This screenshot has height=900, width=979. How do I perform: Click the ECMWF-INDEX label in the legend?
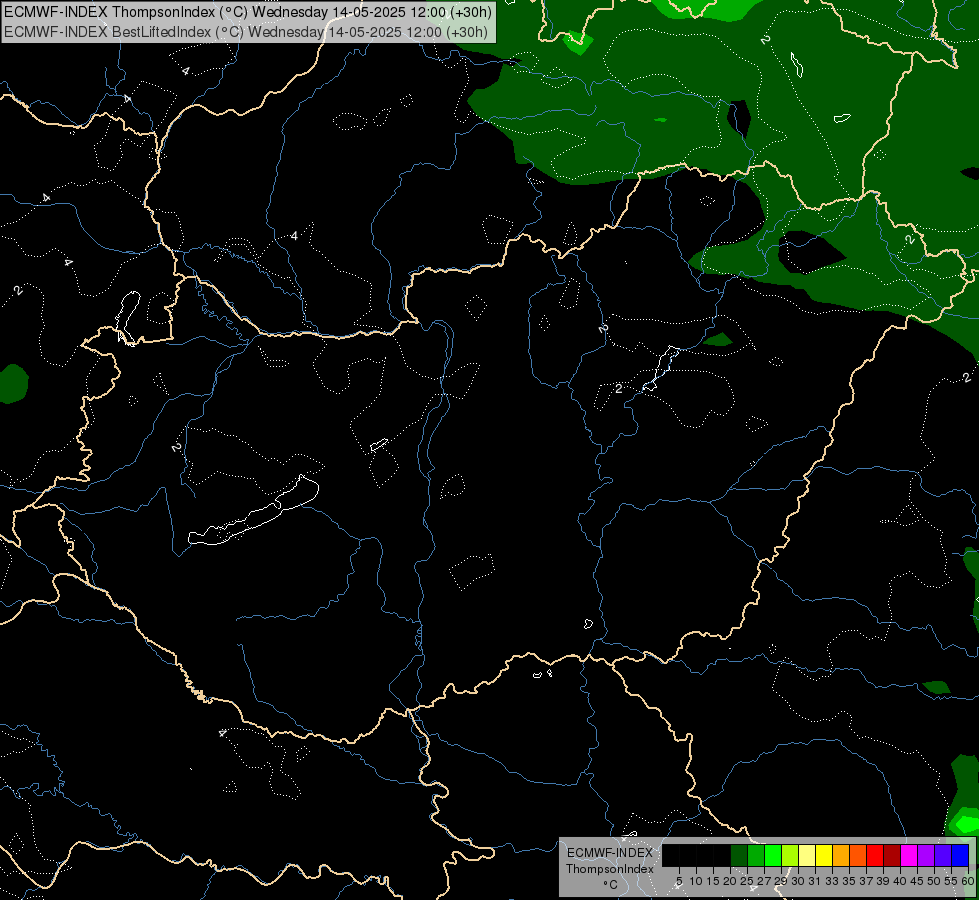610,853
